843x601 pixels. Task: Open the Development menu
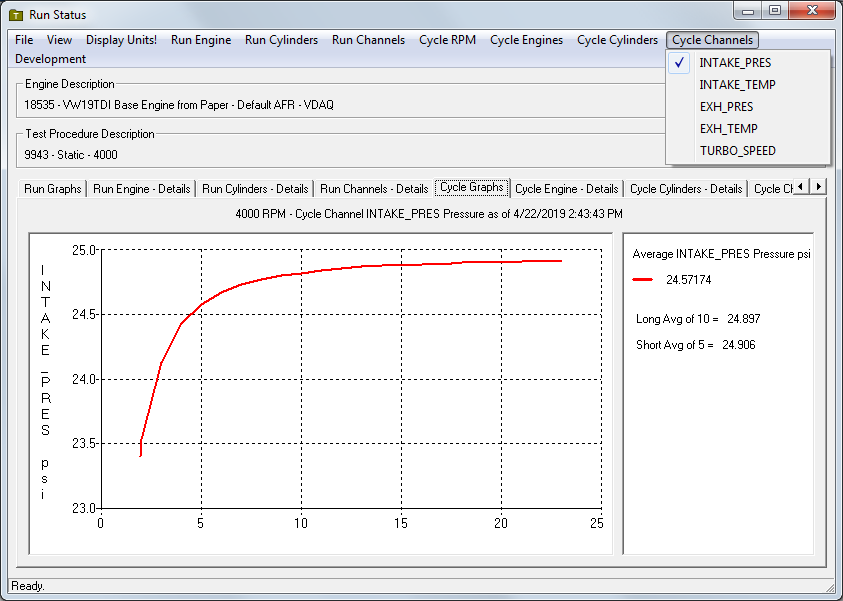coord(51,59)
